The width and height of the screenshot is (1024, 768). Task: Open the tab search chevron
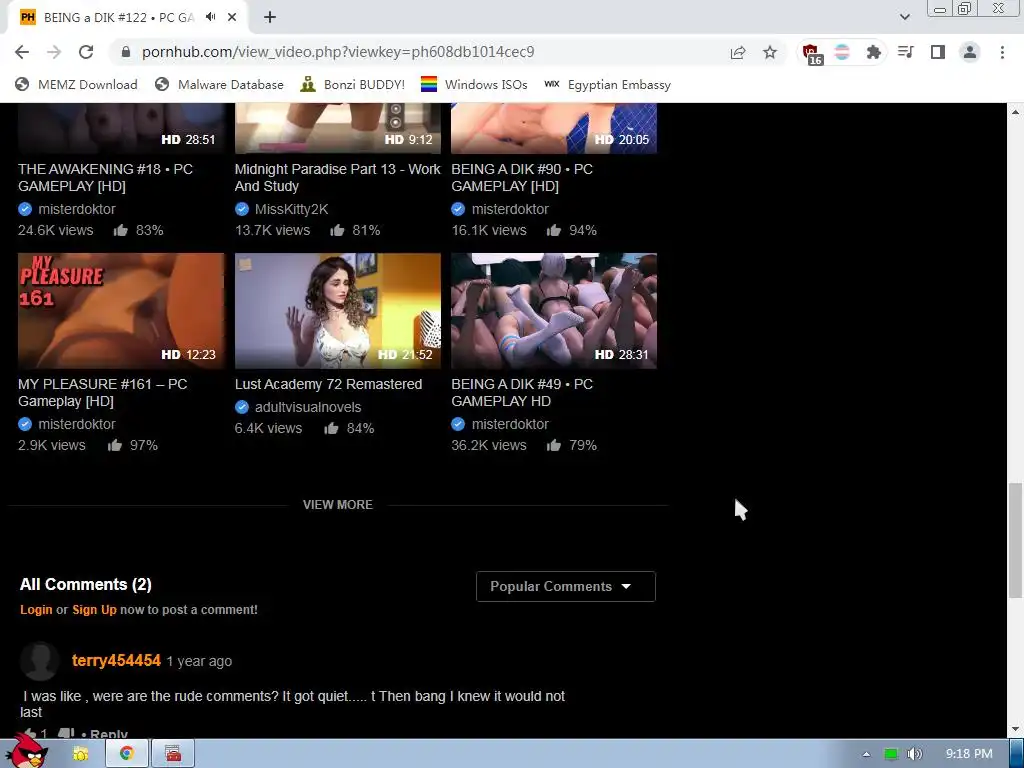click(904, 17)
